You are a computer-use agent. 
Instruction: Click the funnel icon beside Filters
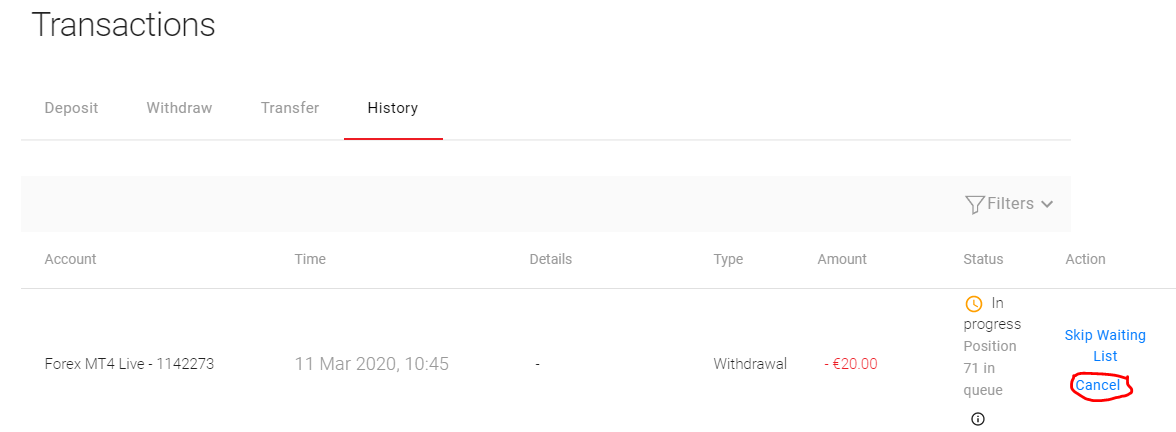[x=974, y=204]
